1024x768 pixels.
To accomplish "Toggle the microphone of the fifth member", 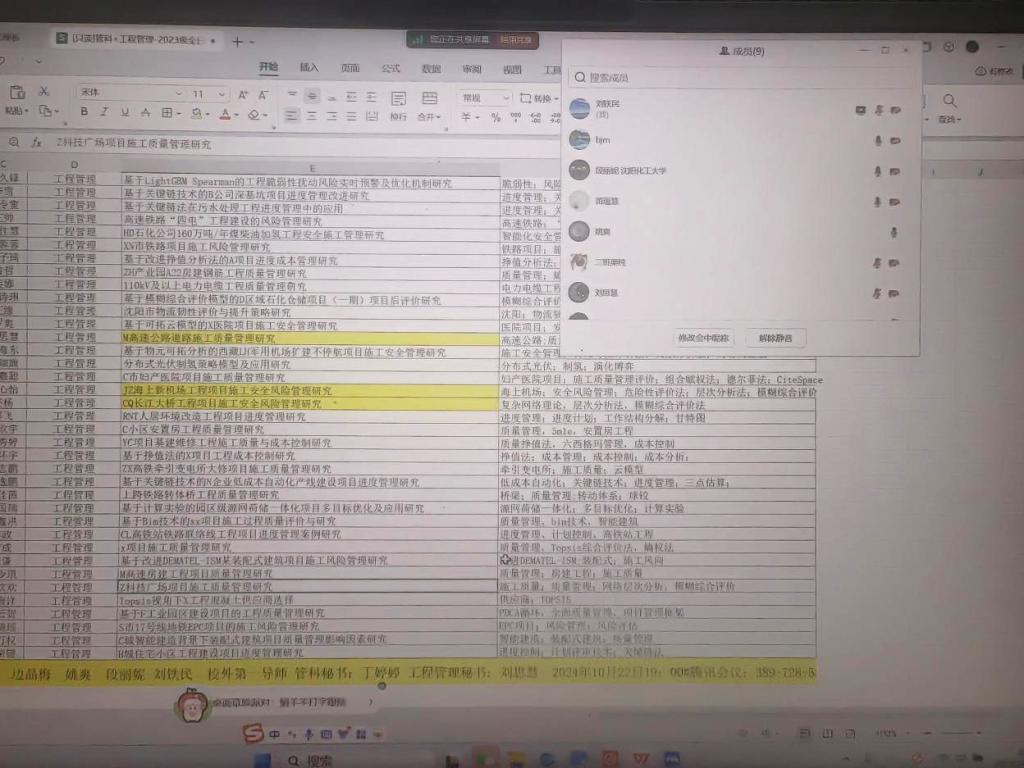I will pyautogui.click(x=893, y=232).
